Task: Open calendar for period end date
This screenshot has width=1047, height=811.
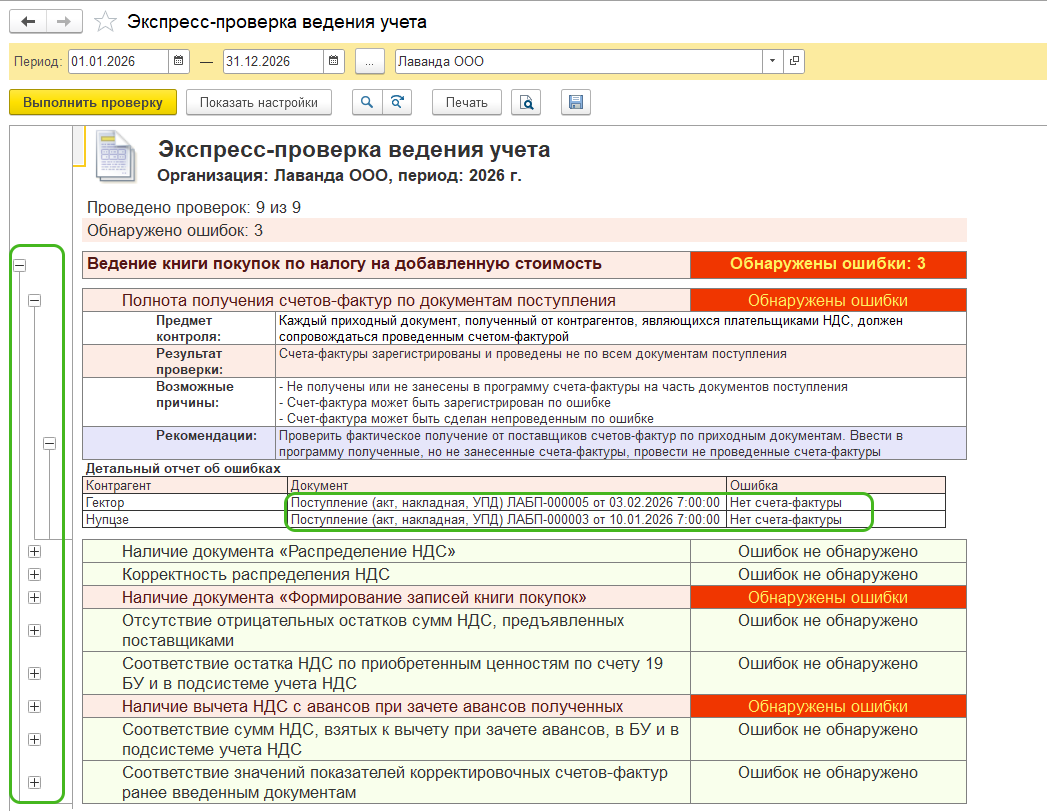Action: click(334, 61)
